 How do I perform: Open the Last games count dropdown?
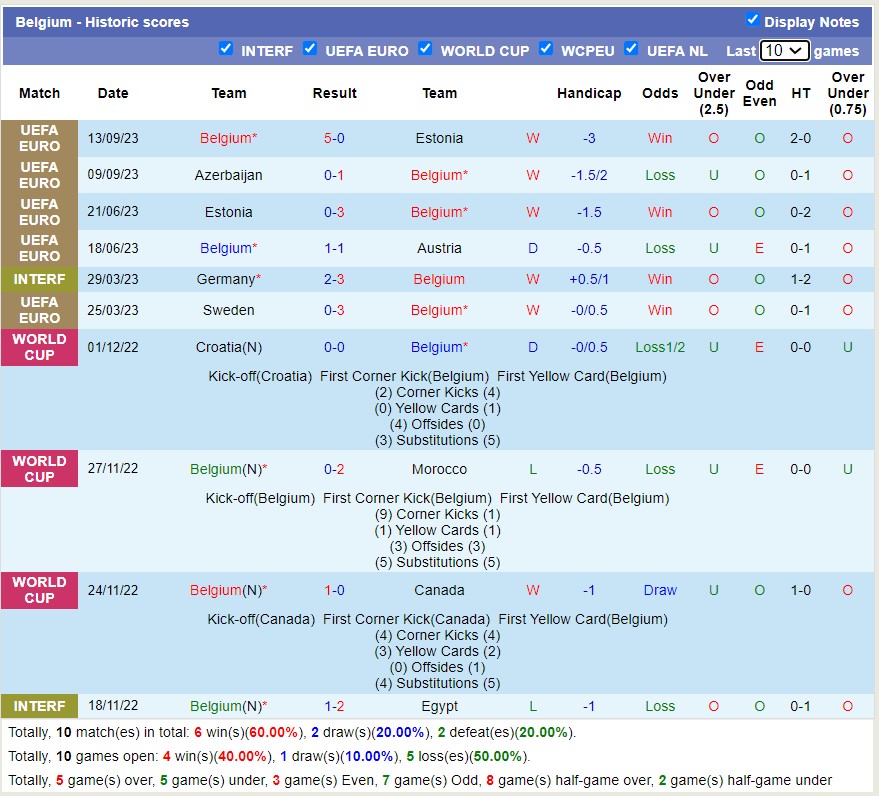click(x=784, y=51)
